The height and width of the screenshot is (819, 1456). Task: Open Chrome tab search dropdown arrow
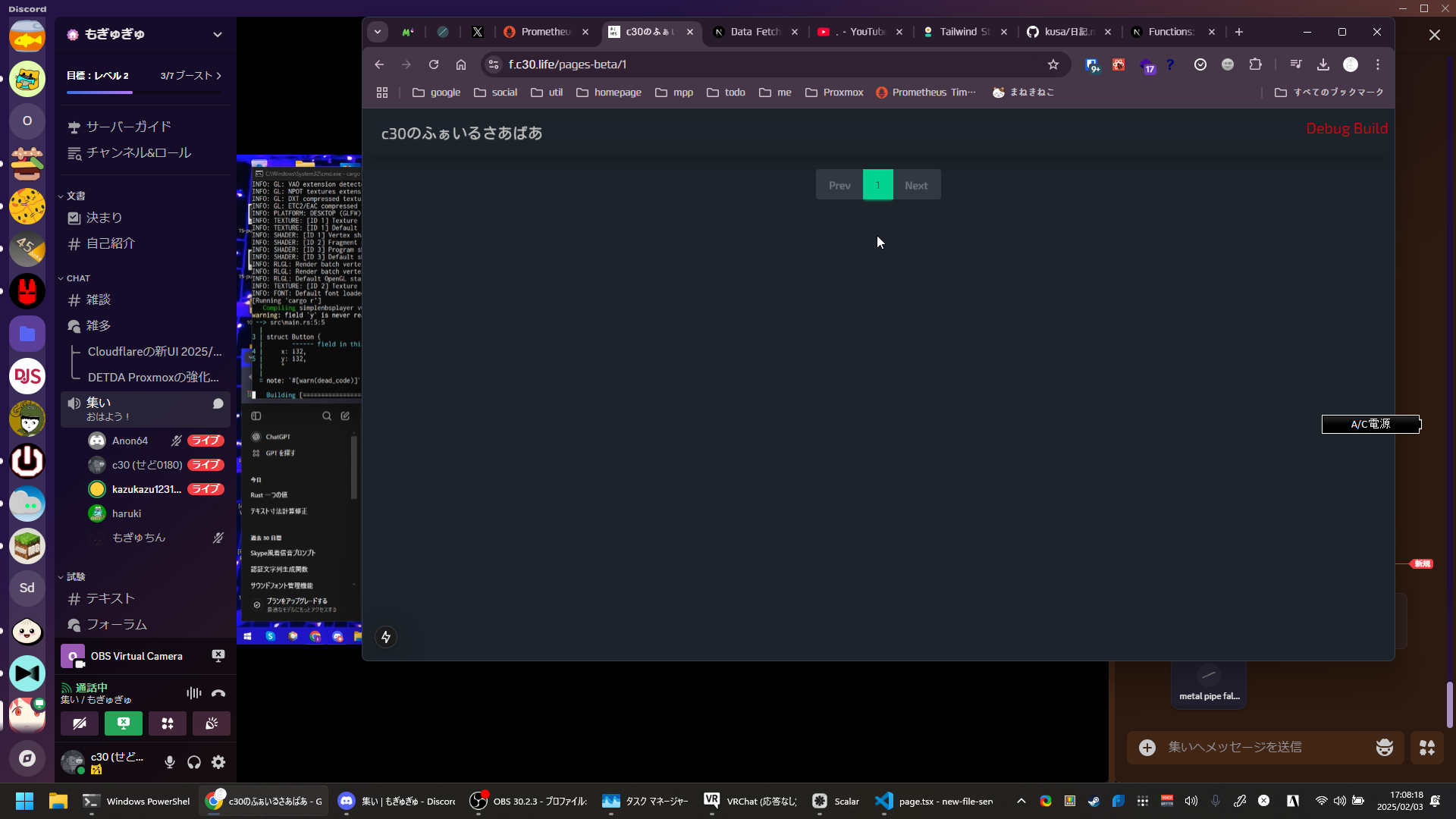click(378, 32)
